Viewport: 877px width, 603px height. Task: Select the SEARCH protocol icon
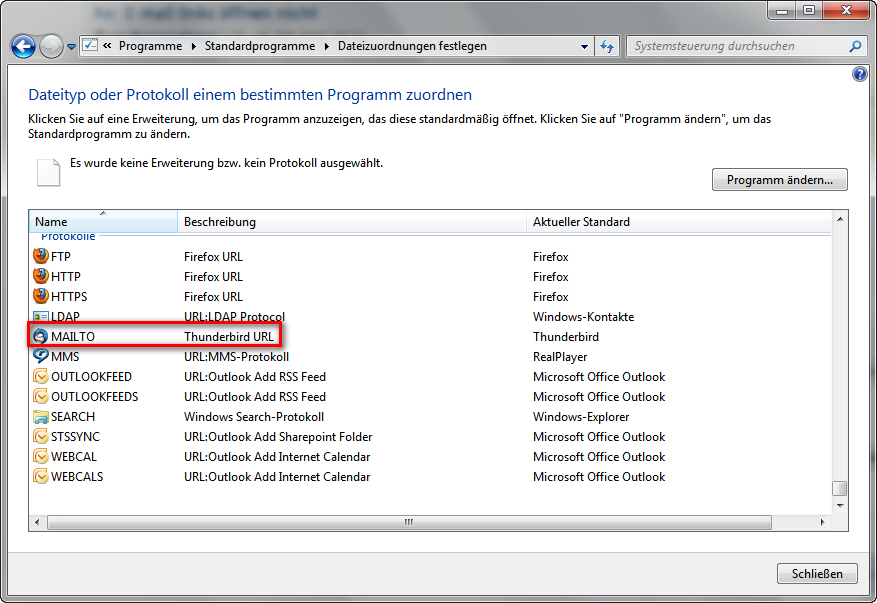(x=41, y=417)
